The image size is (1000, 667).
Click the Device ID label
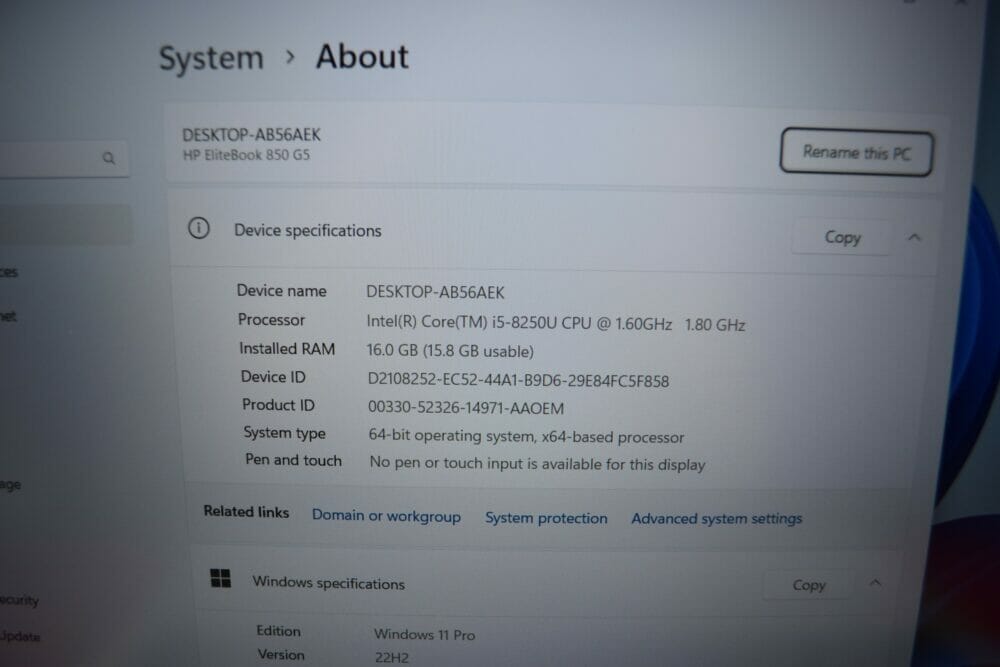[273, 377]
